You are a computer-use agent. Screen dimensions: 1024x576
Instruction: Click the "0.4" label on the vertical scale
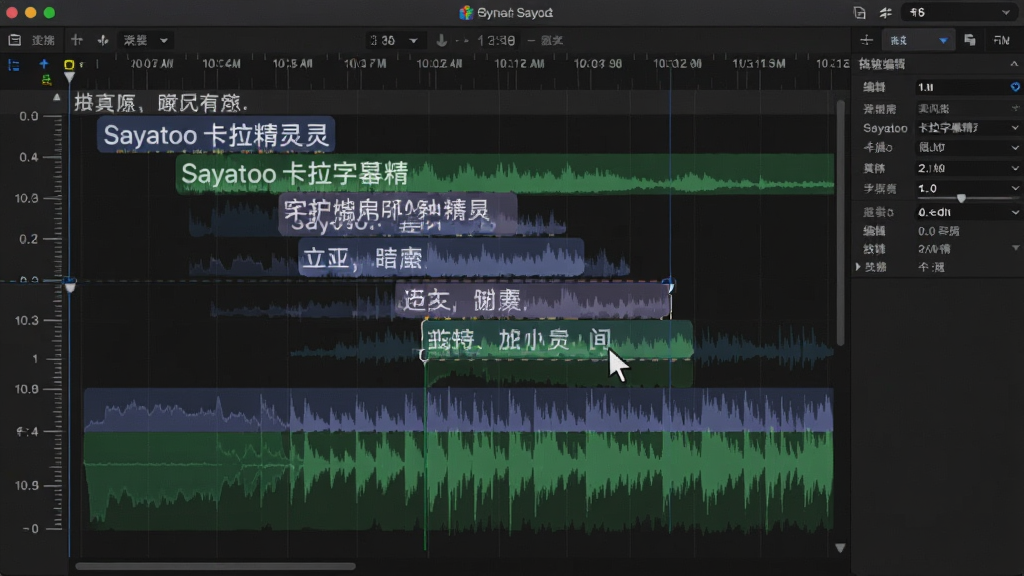tap(29, 157)
